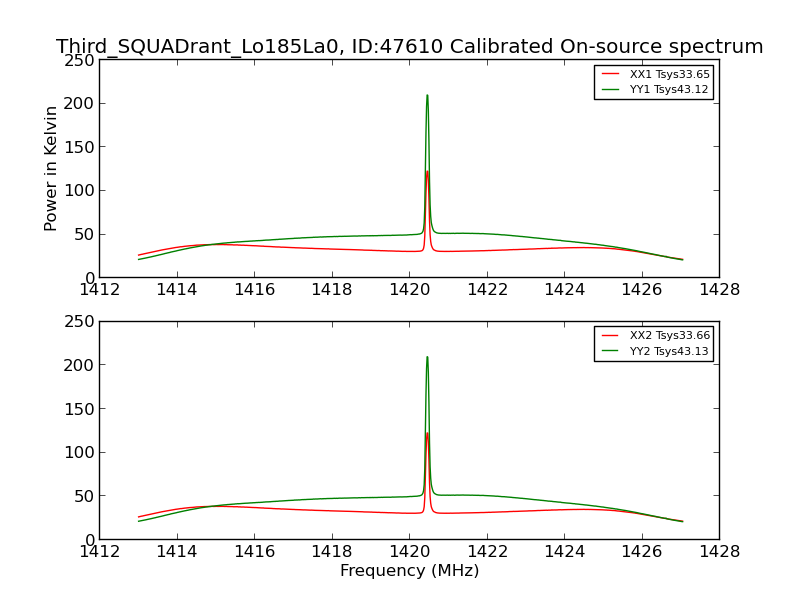Click the 100 y-tick label on top plot
Screen dimensions: 800x600
pyautogui.click(x=79, y=191)
